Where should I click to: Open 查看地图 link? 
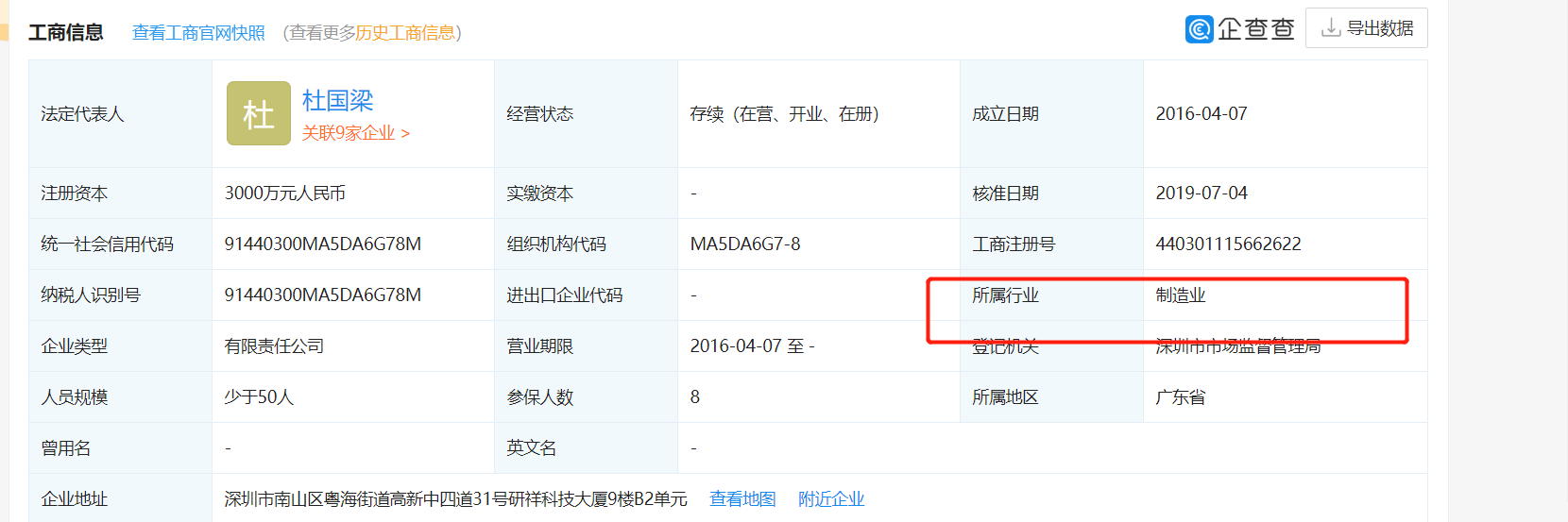coord(742,498)
